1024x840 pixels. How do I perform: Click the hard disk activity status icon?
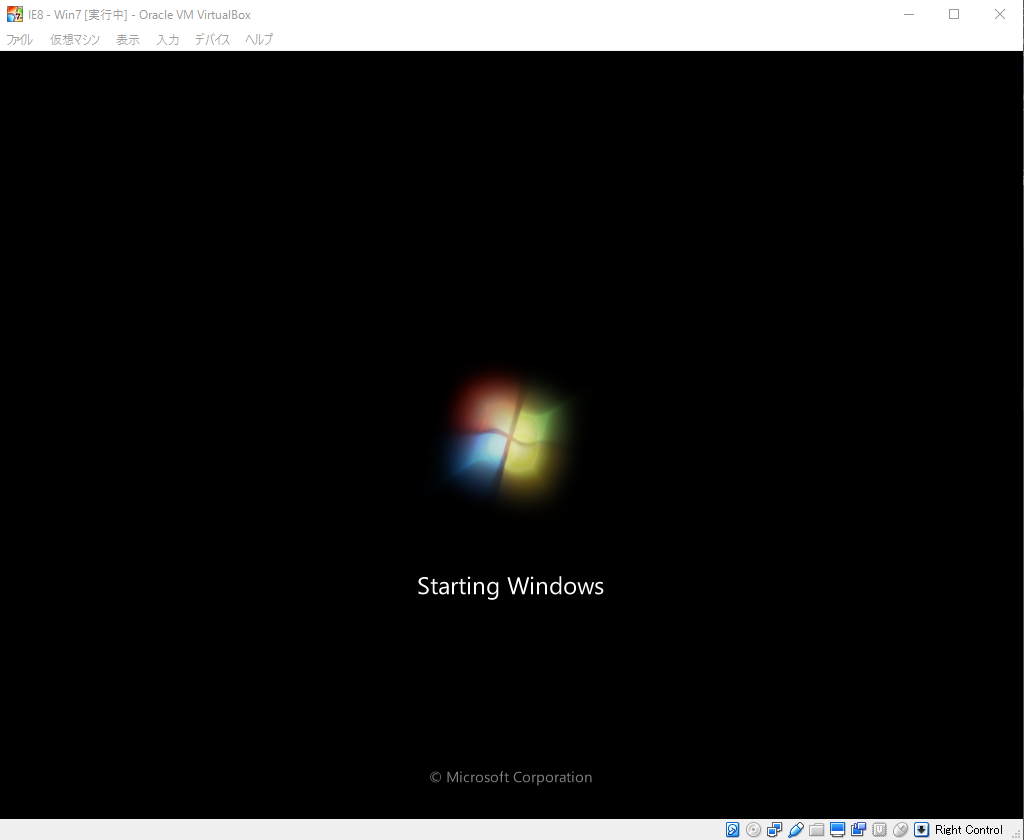(733, 830)
